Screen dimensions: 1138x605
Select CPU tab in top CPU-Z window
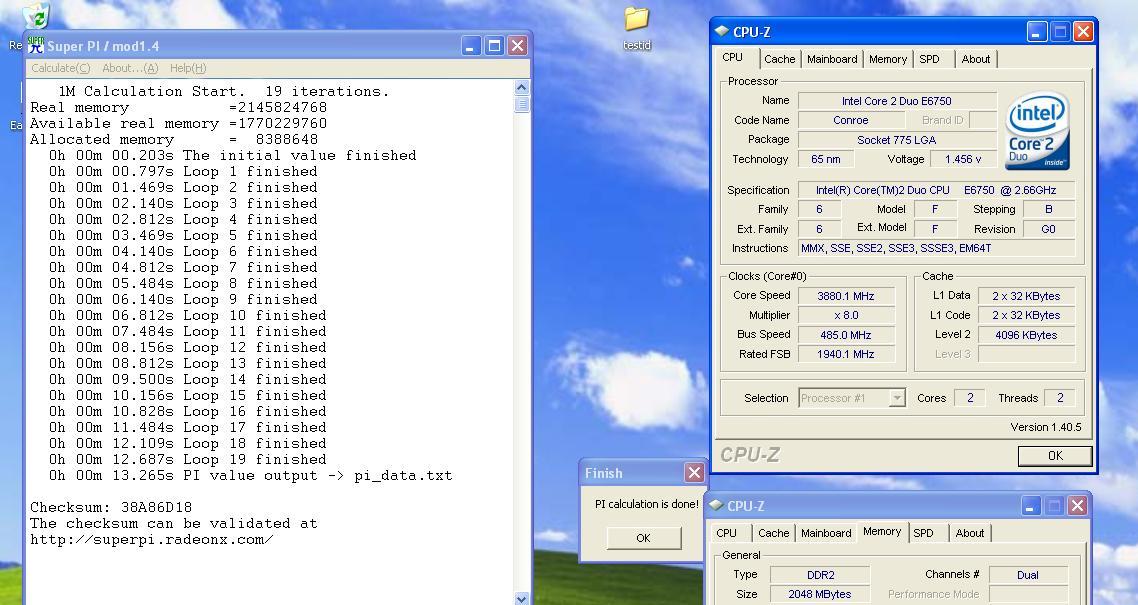tap(732, 57)
